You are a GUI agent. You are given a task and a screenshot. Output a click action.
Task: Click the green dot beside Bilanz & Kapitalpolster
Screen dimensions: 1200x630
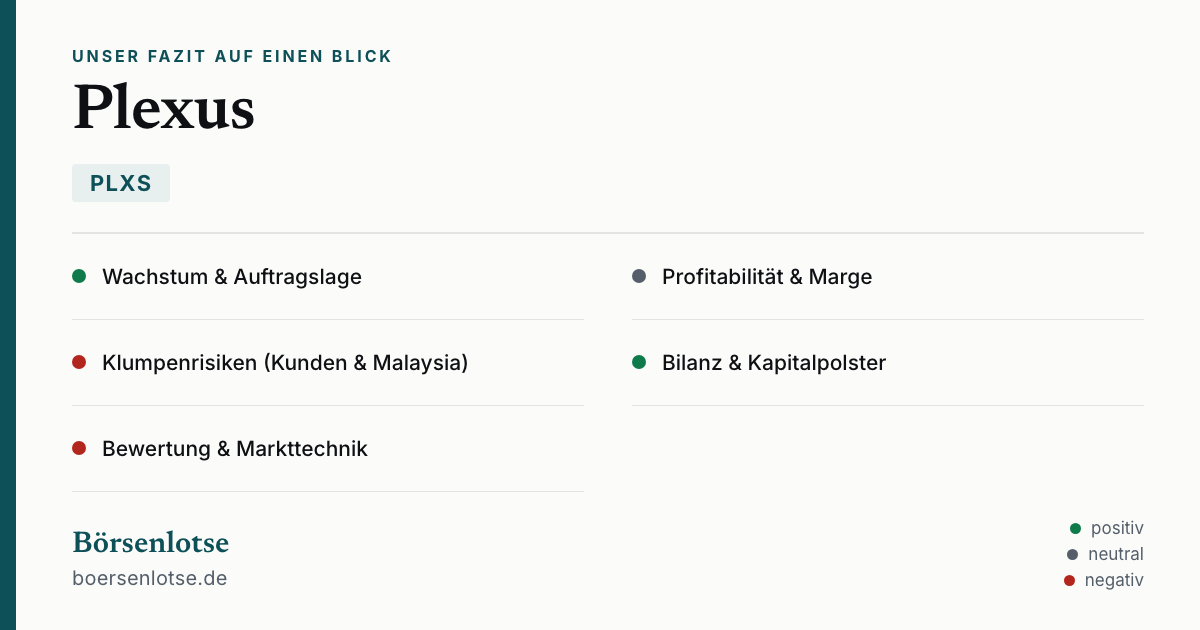pos(639,362)
